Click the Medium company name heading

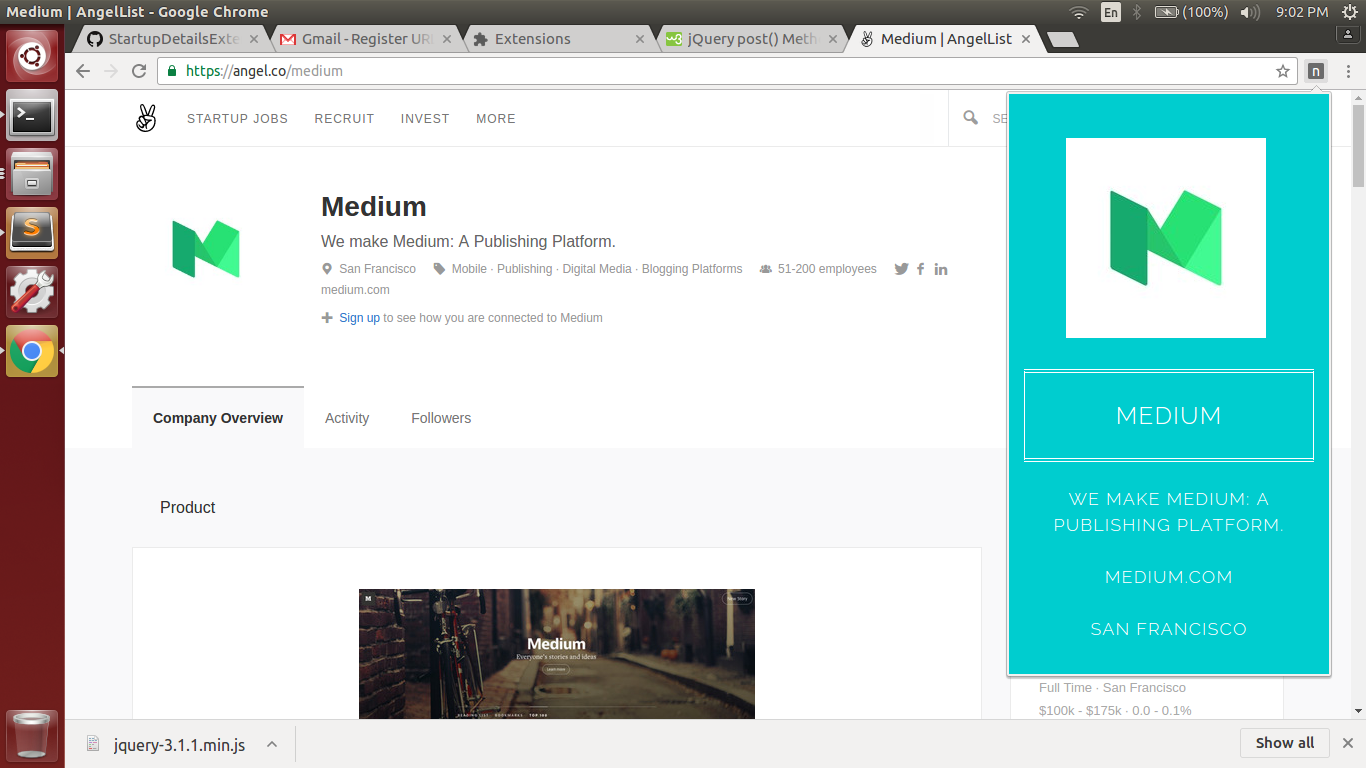pos(374,207)
